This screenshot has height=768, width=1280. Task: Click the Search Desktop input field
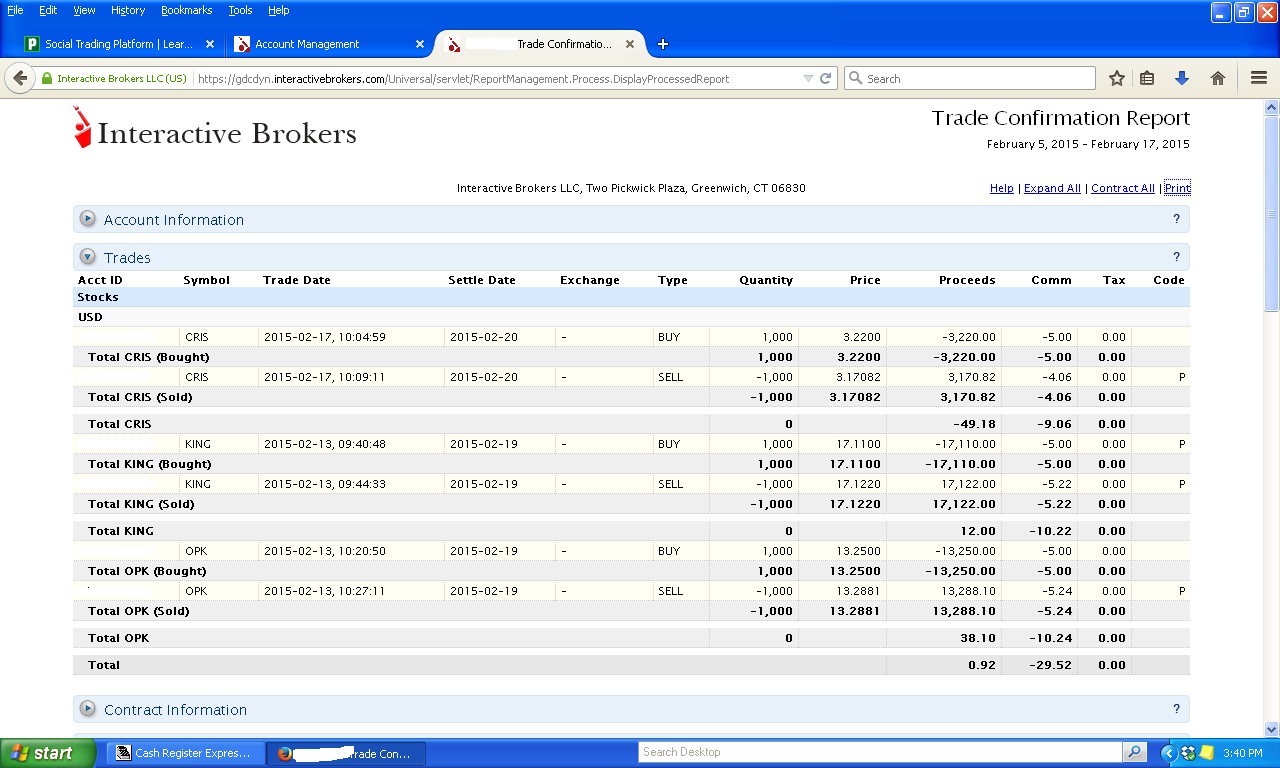tap(881, 752)
